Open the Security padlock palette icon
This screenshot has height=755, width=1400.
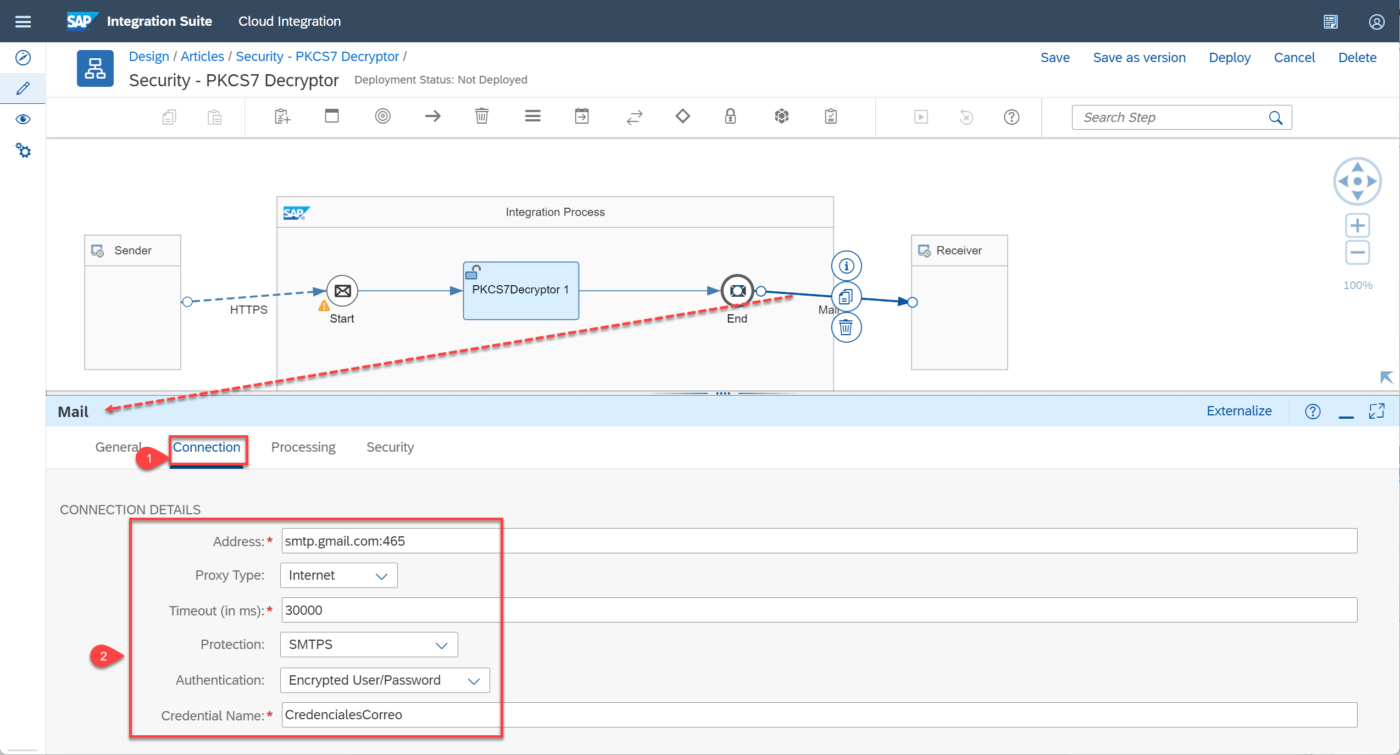731,116
